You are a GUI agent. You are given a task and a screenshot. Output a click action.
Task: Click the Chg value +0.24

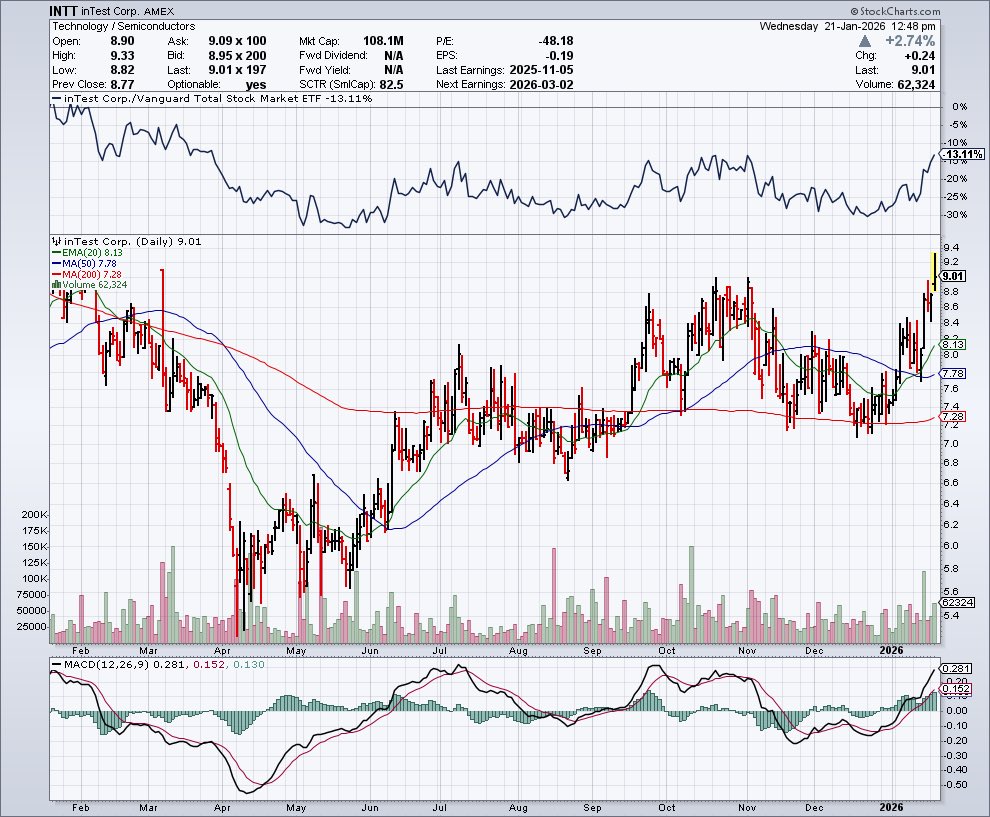[920, 56]
